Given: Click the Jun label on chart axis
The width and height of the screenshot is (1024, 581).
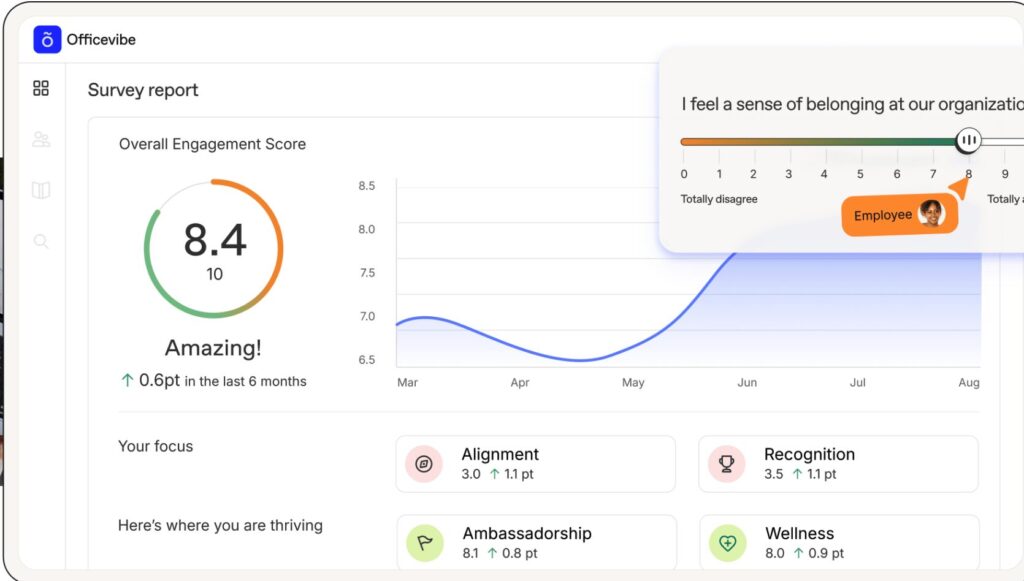Looking at the screenshot, I should (x=747, y=383).
